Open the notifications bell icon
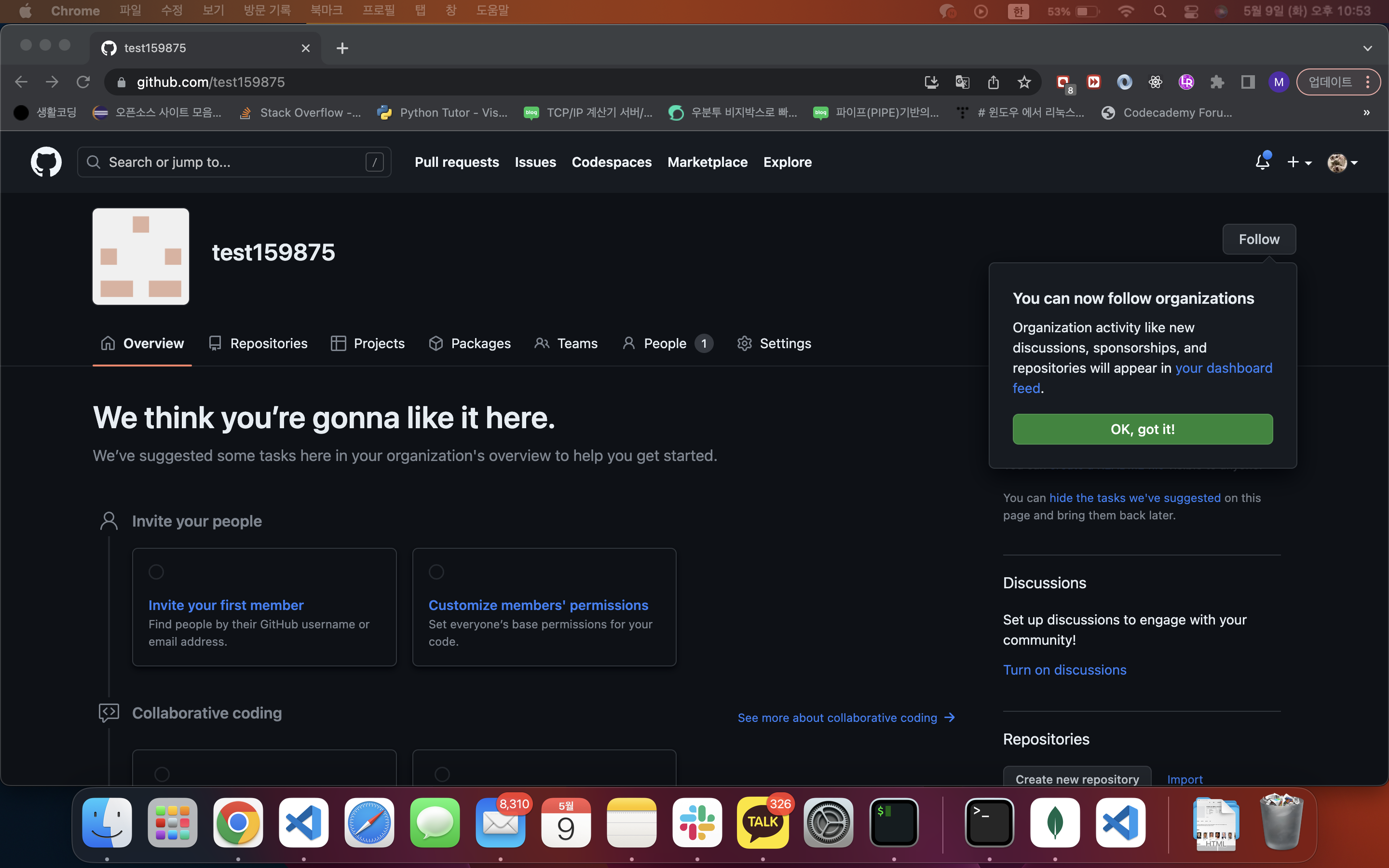The height and width of the screenshot is (868, 1389). (x=1262, y=162)
